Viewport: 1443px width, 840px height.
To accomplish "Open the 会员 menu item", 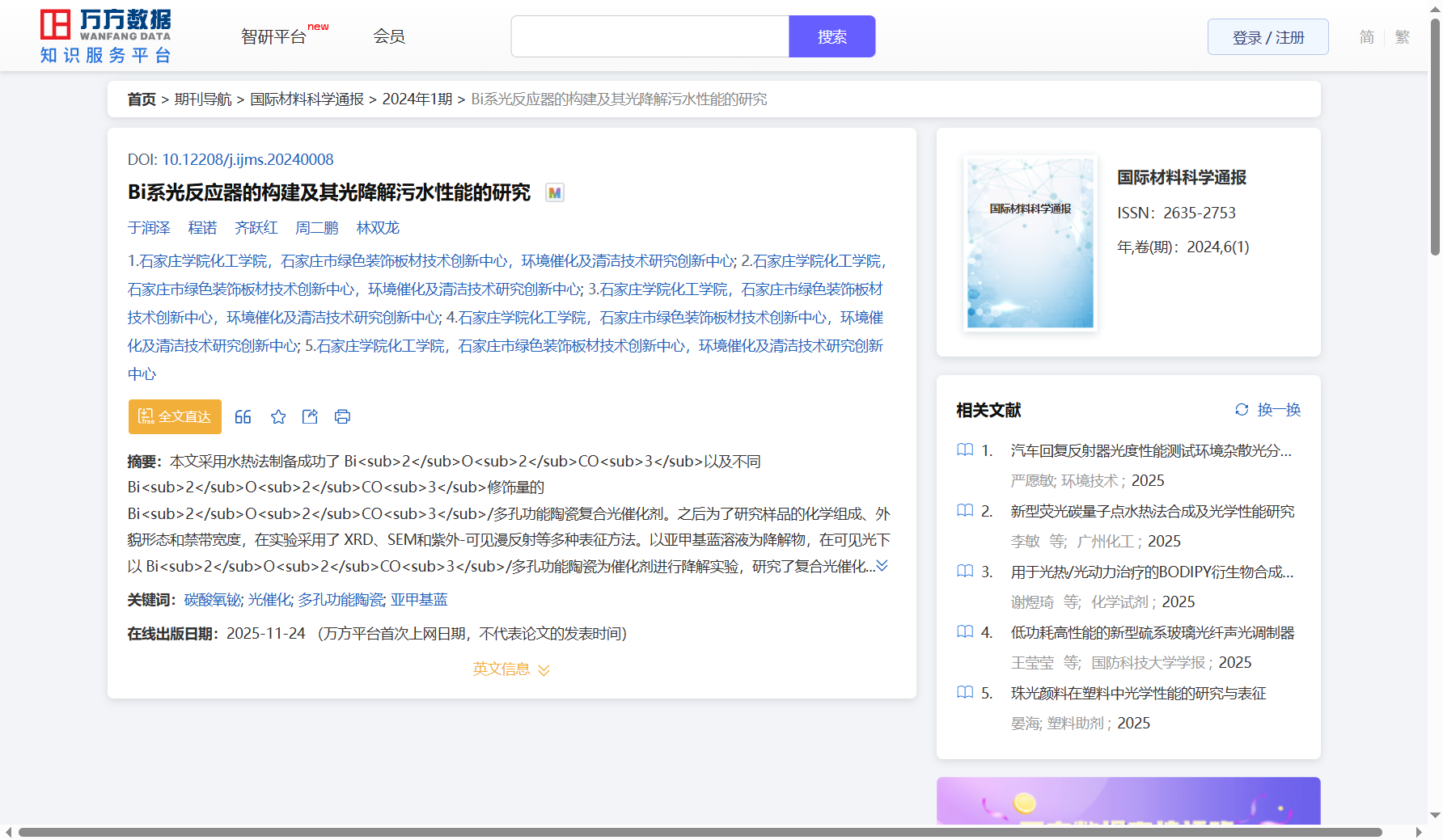I will point(389,37).
